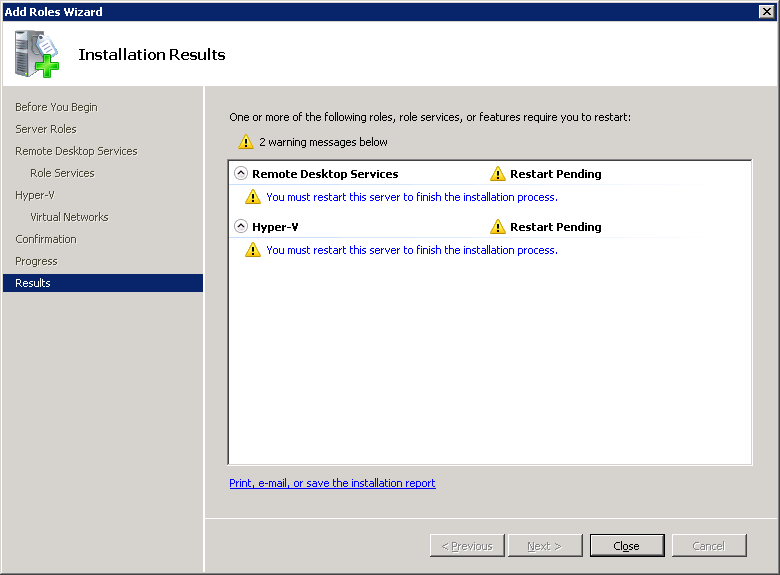
Task: Select Before You Begin in sidebar
Action: [56, 107]
